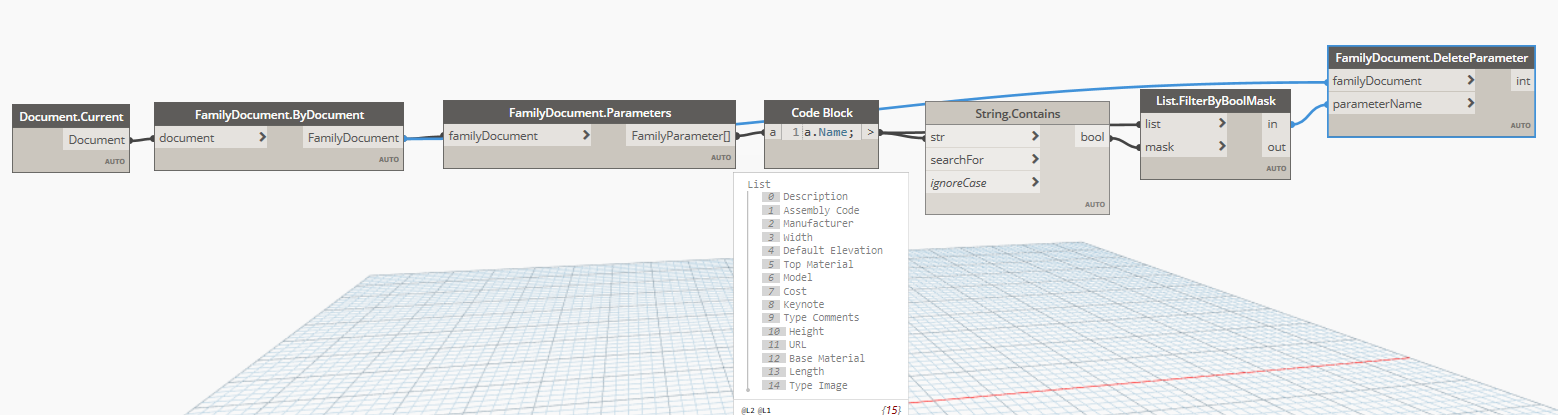The height and width of the screenshot is (415, 1558).
Task: Click the @L2 level label
Action: [747, 410]
